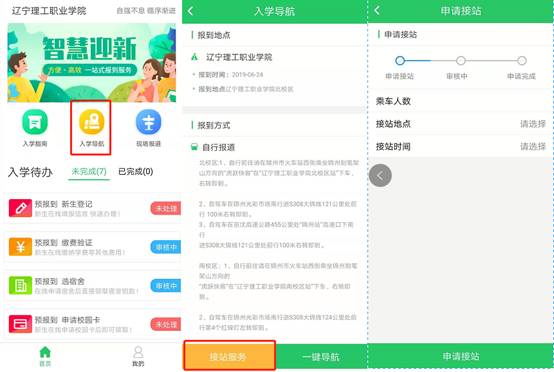Switch to the 已完成(0) tab
554x372 pixels.
pos(136,171)
